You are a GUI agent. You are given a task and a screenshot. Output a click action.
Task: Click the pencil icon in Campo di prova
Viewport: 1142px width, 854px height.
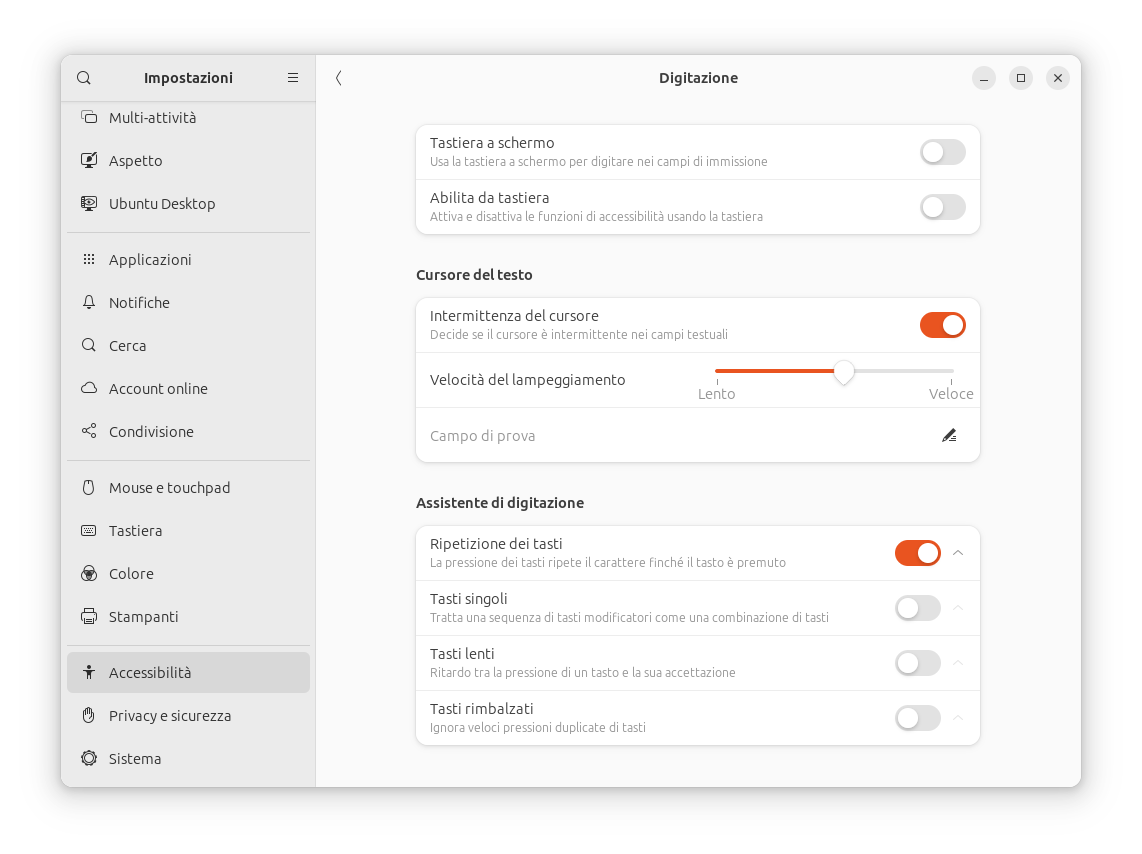949,435
